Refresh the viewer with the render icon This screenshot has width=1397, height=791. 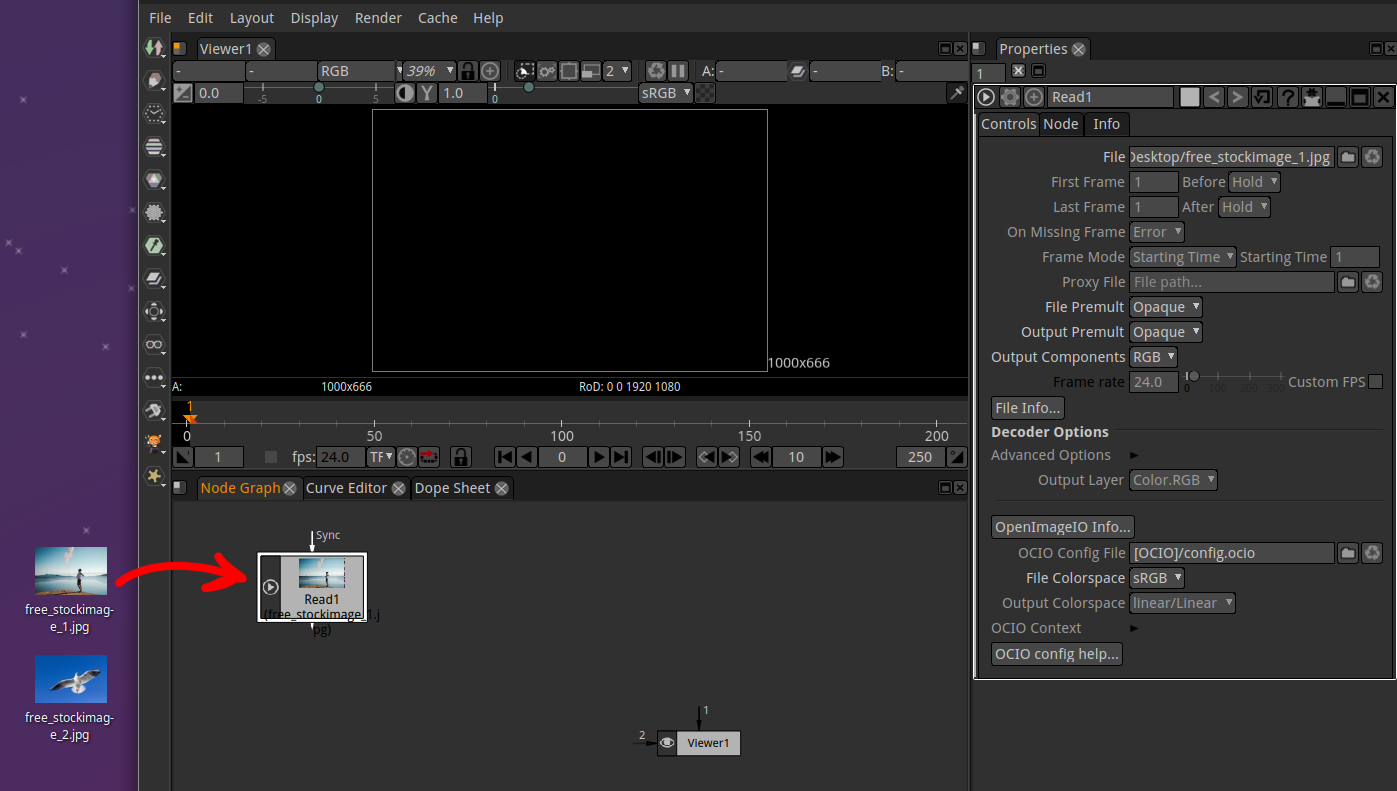point(655,70)
